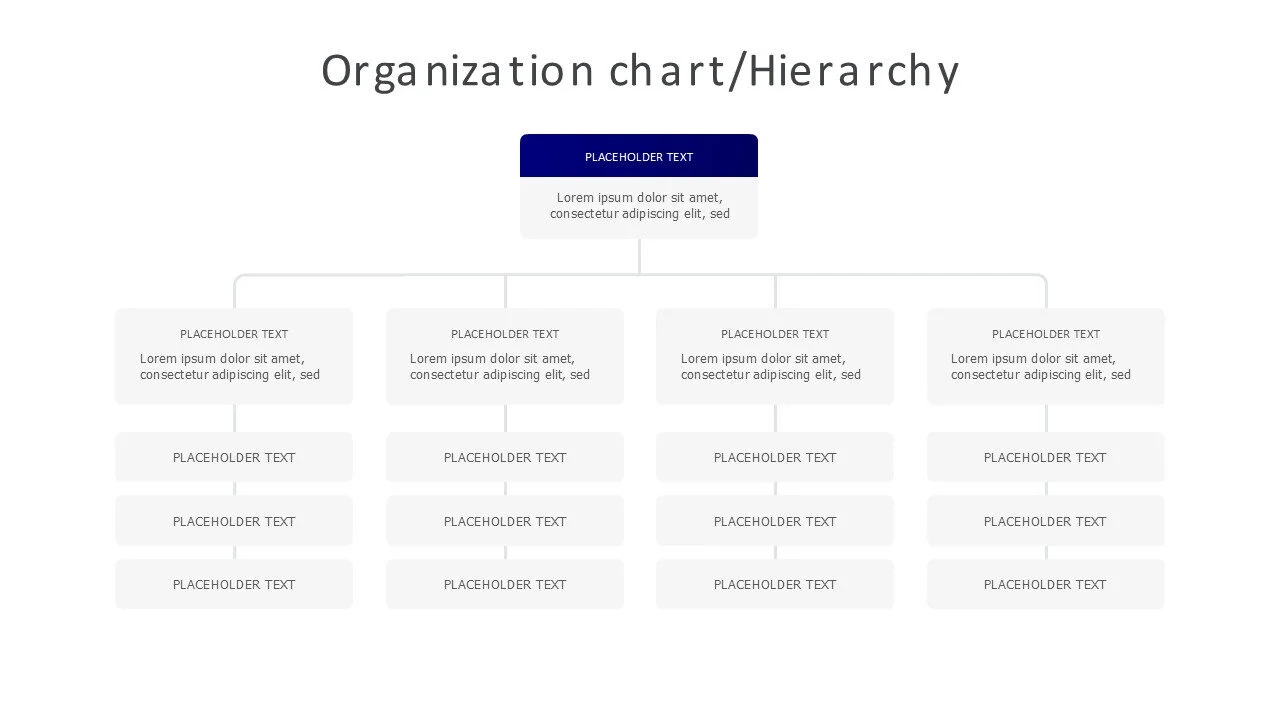
Task: Select the slide title Organization chart/Hierarchy
Action: 639,70
